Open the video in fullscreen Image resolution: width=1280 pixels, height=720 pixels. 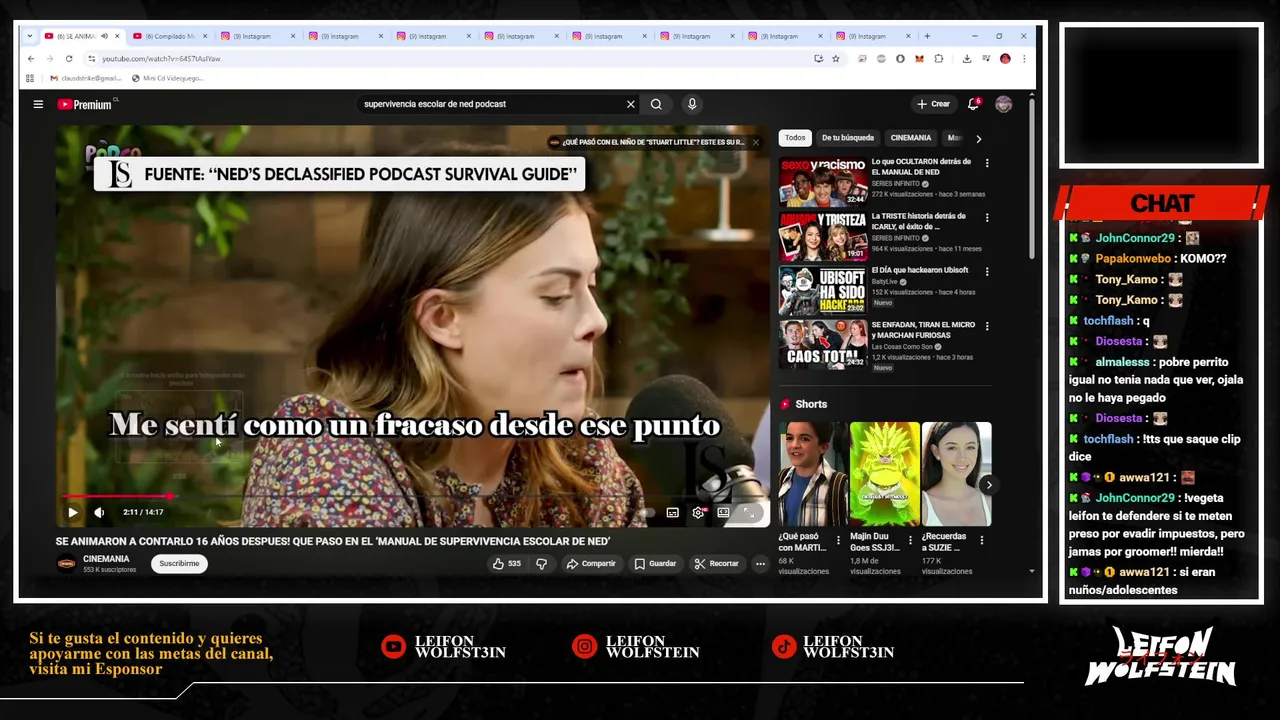(x=748, y=512)
